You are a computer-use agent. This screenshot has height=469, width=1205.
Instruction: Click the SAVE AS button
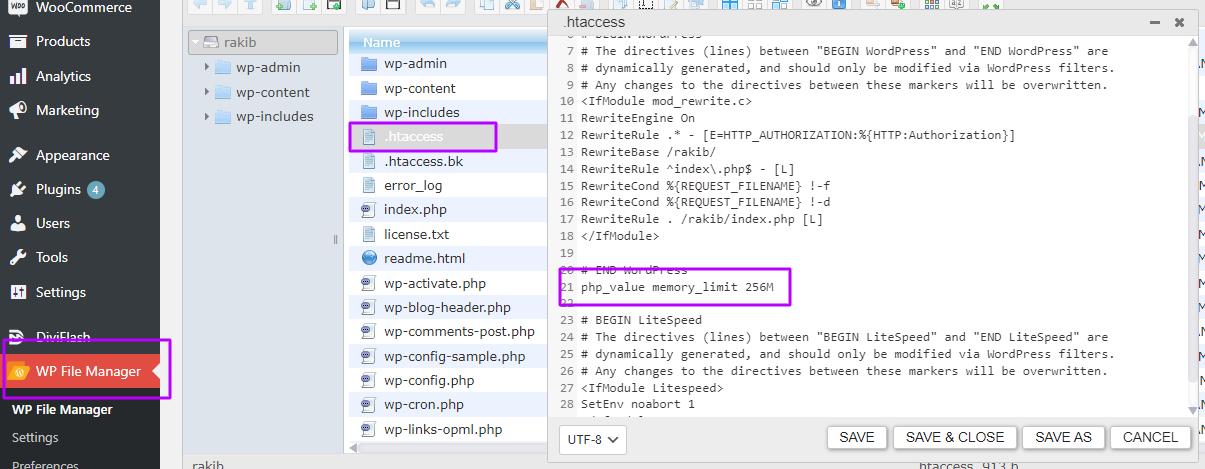point(1064,437)
